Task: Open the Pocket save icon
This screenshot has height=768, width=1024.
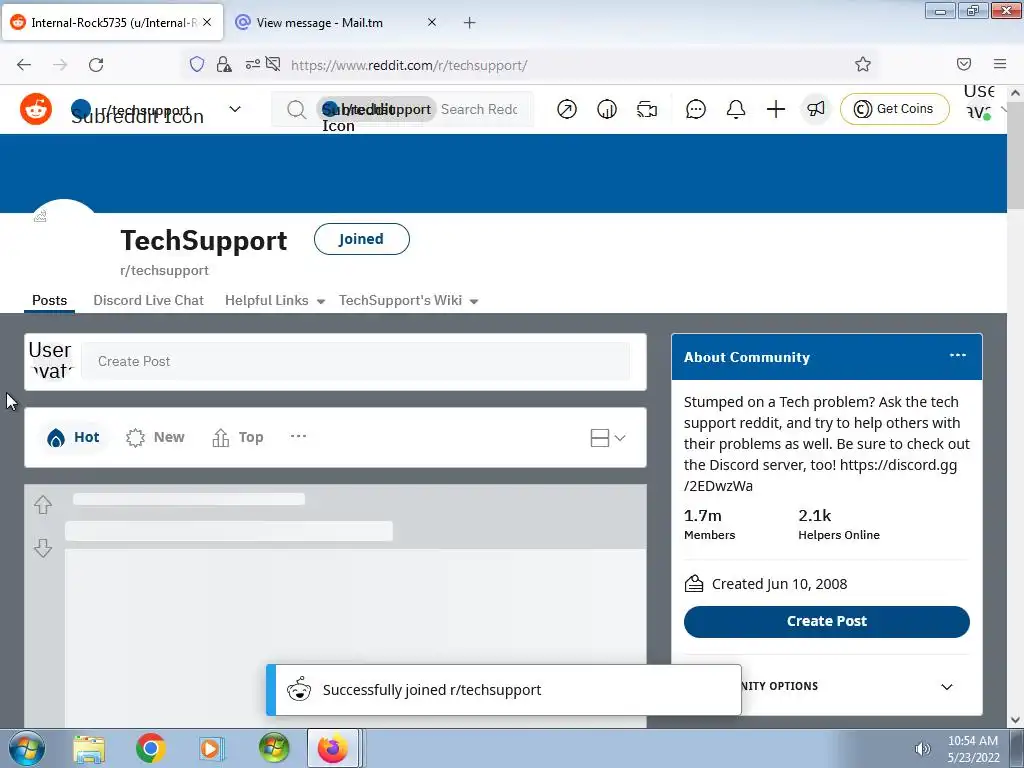Action: tap(964, 64)
